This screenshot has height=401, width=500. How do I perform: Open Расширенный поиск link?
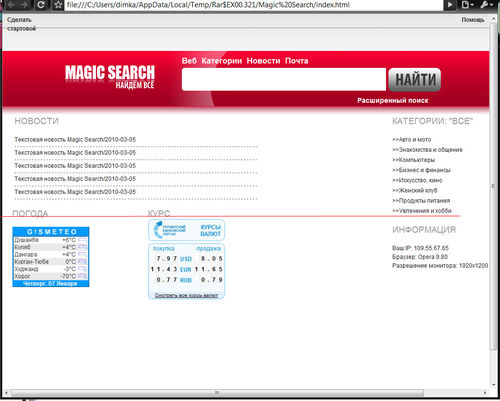click(393, 100)
